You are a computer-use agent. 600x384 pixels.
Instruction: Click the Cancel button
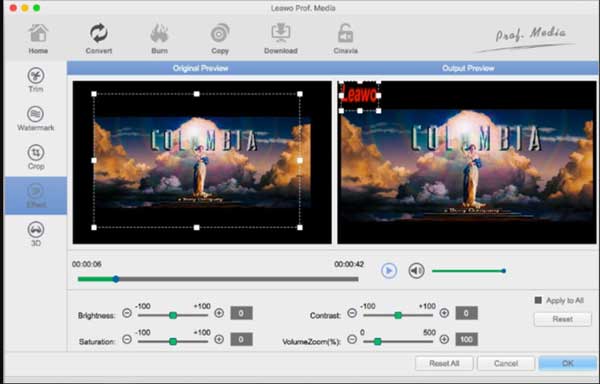[506, 363]
